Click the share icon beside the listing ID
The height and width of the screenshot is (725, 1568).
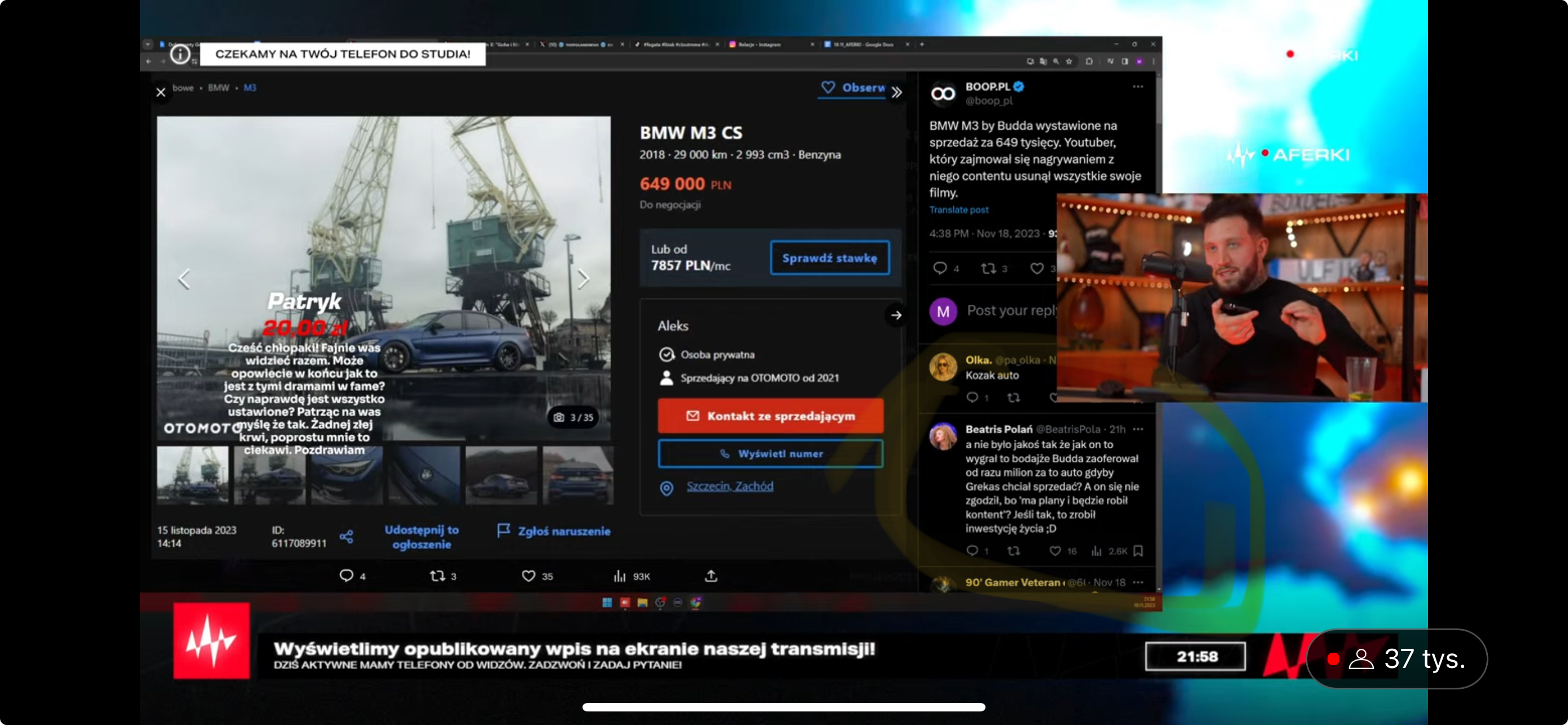coord(347,536)
